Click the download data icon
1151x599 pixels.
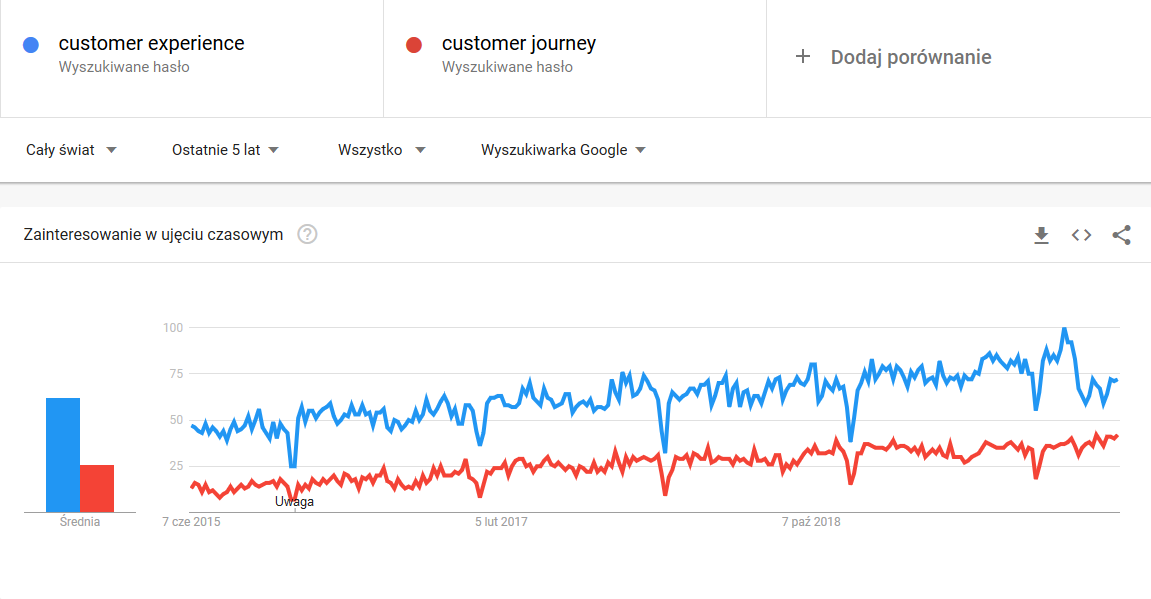(x=1041, y=235)
